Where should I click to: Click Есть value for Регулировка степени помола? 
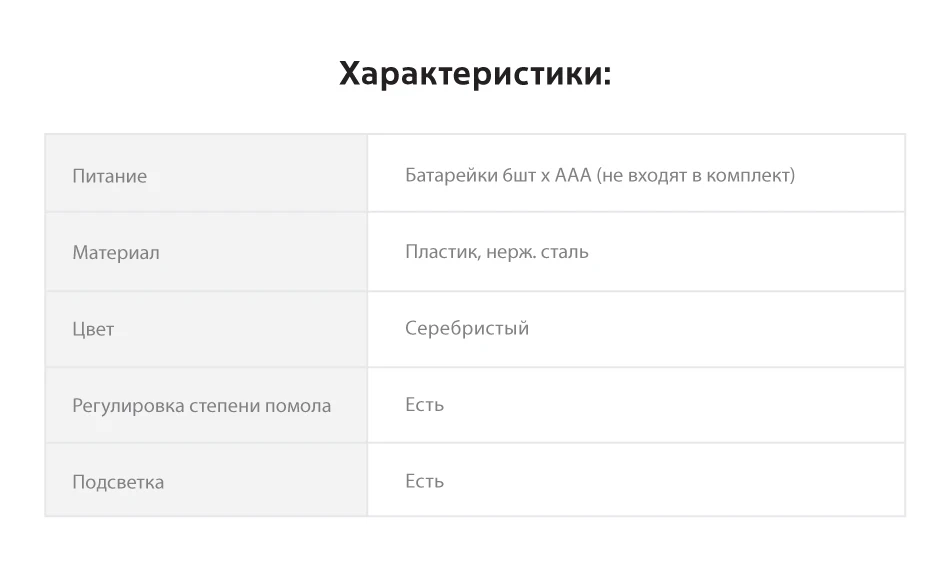424,405
